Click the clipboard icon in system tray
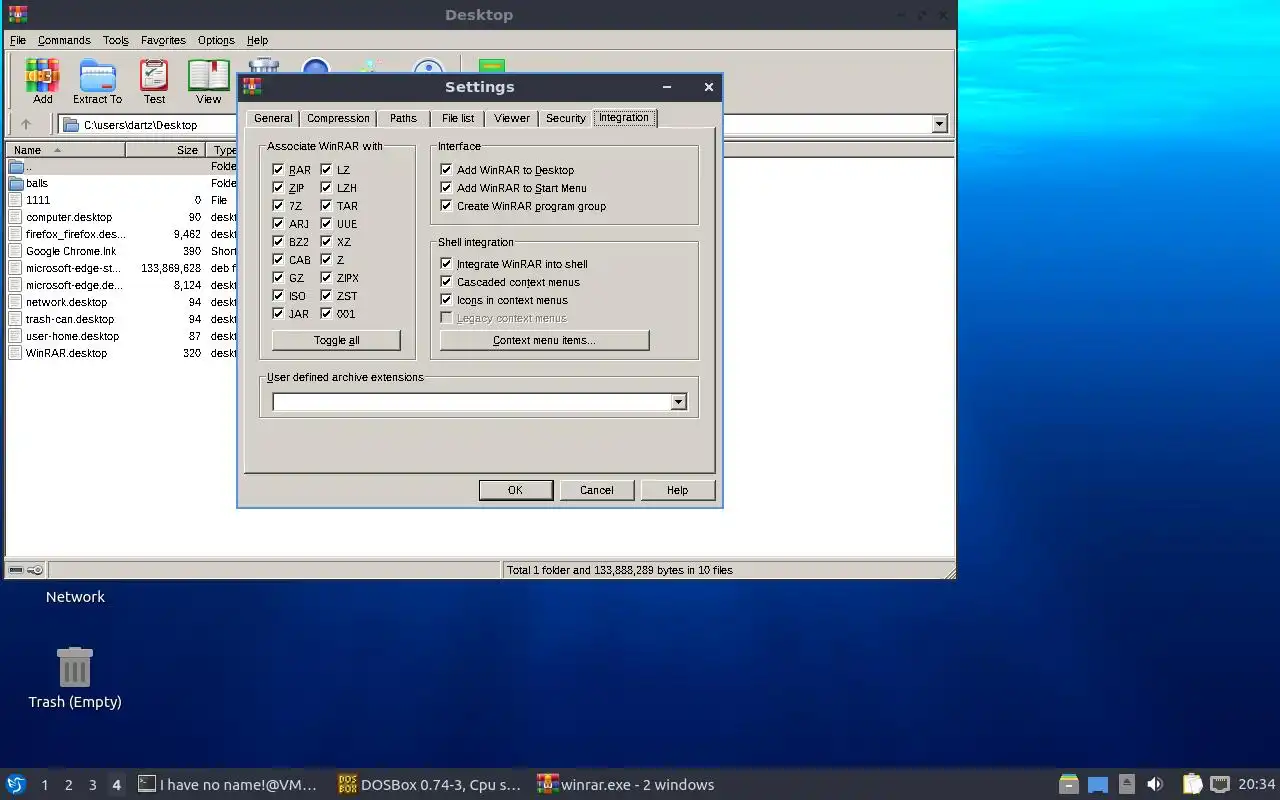This screenshot has width=1280, height=800. click(1192, 784)
